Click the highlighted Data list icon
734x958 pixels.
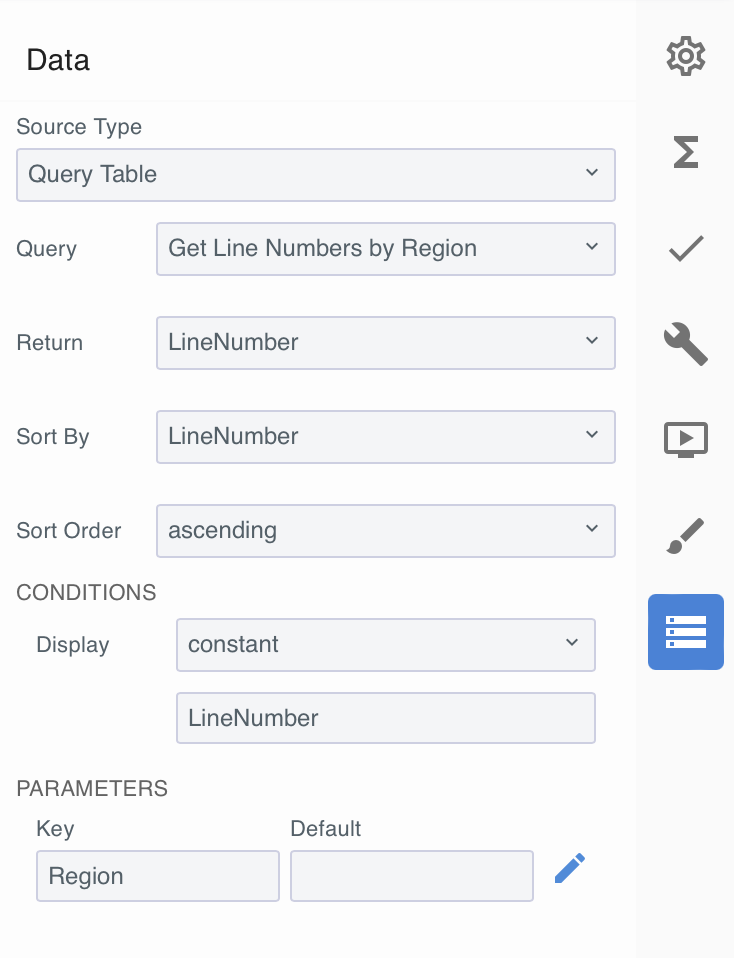coord(686,632)
